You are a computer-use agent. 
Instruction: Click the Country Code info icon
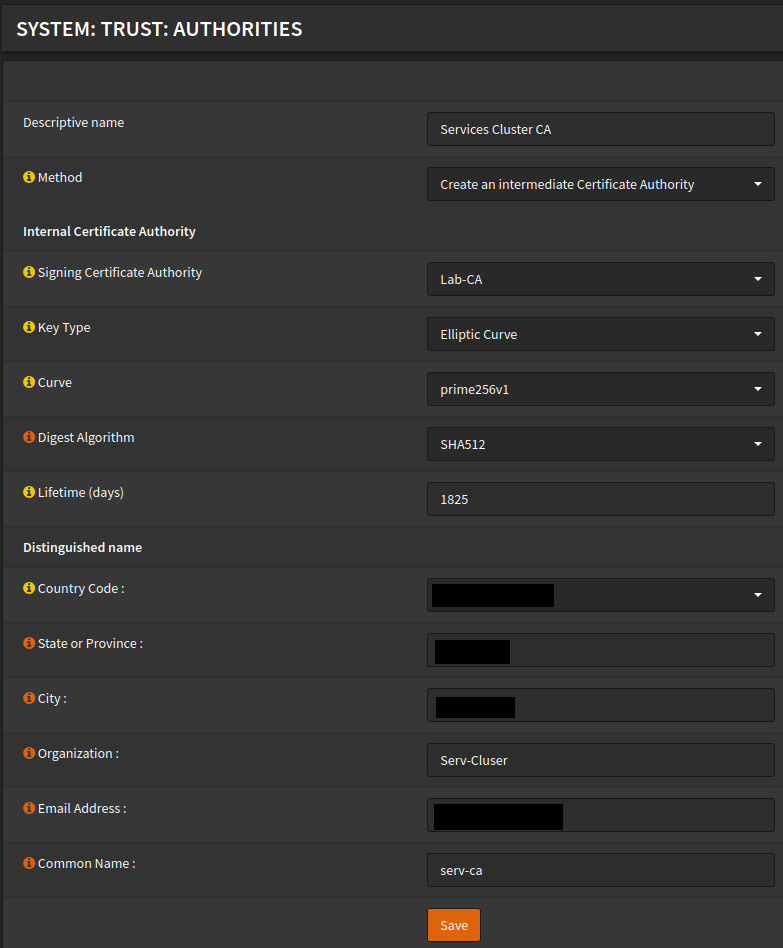(x=29, y=589)
